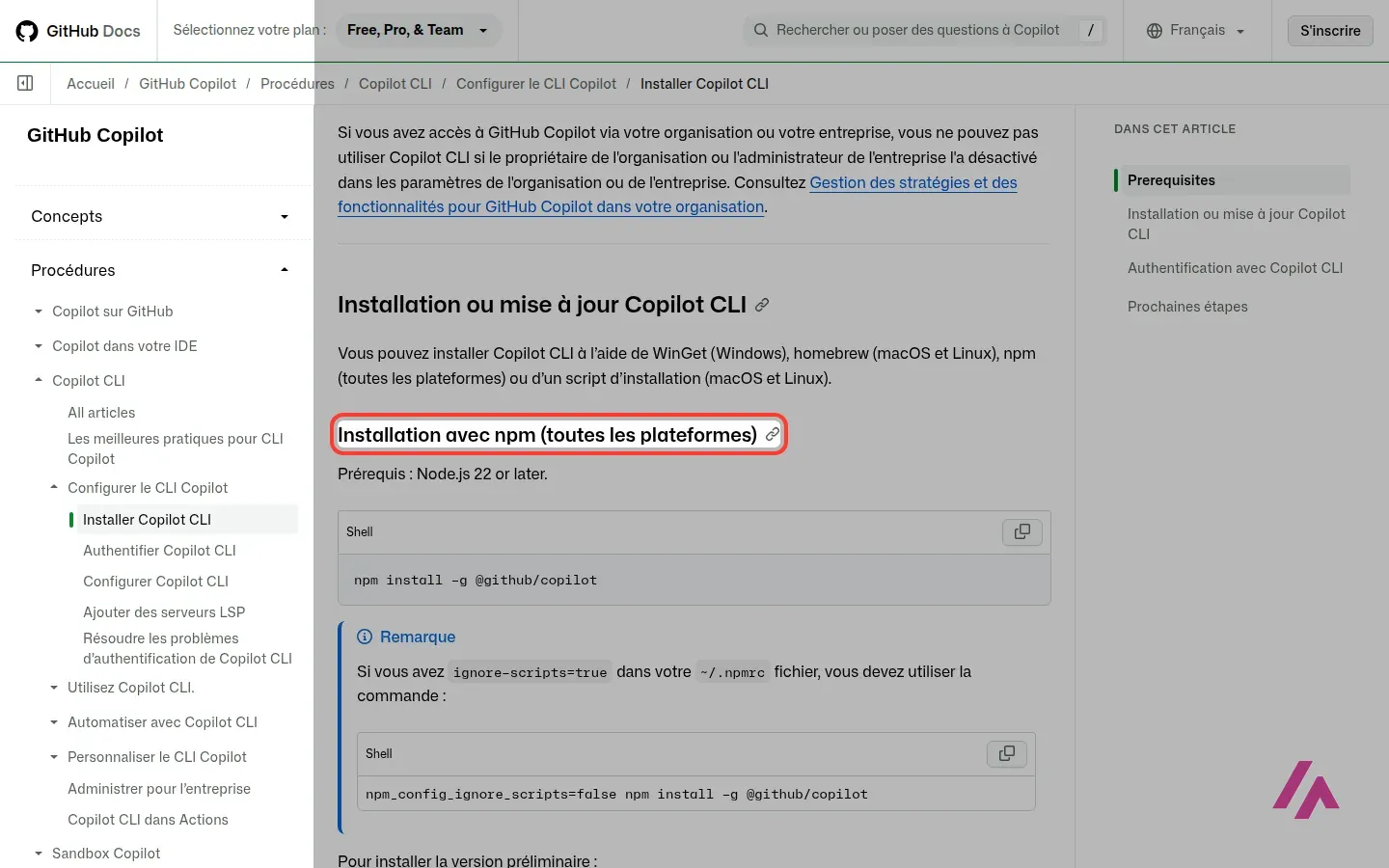Copy the npm_config_ignore_scripts shell command
This screenshot has width=1389, height=868.
point(1007,754)
